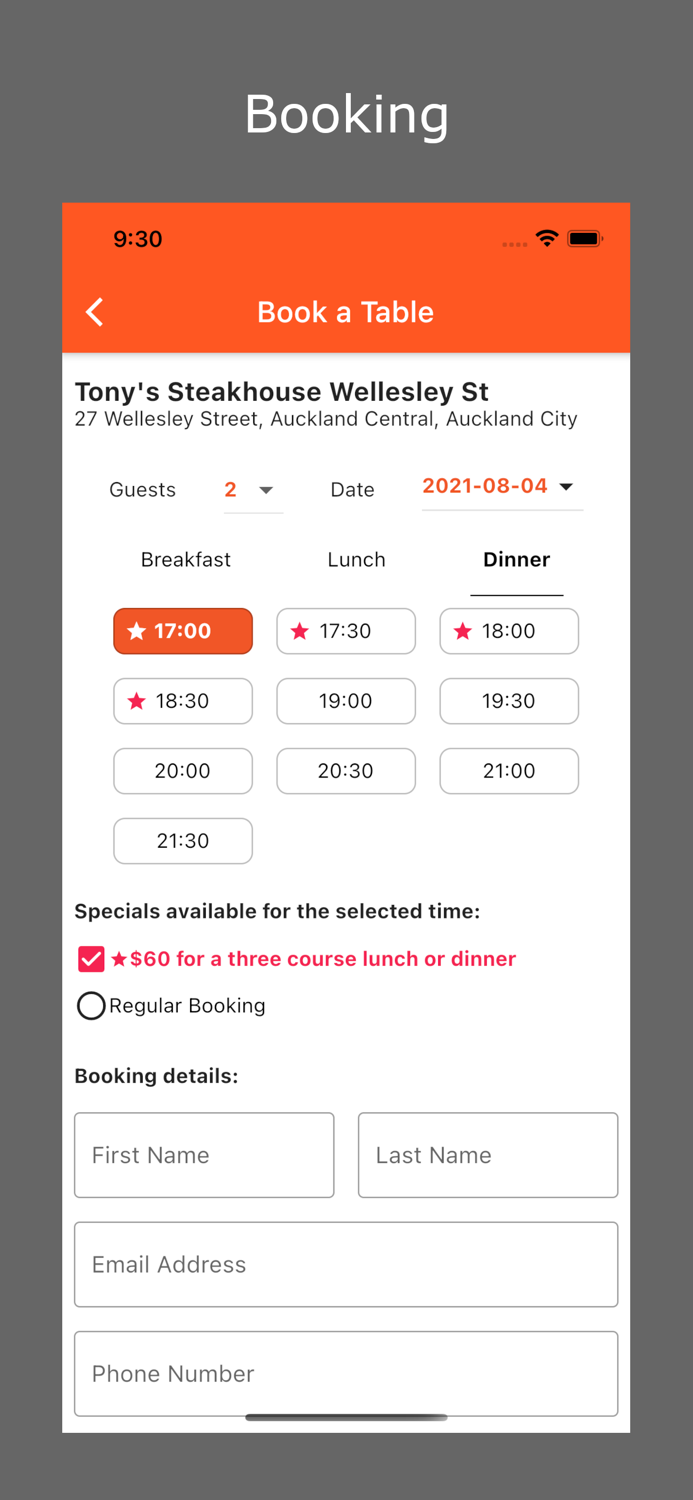Enable the three course dinner special
Screen dimensions: 693x1500
tap(90, 958)
